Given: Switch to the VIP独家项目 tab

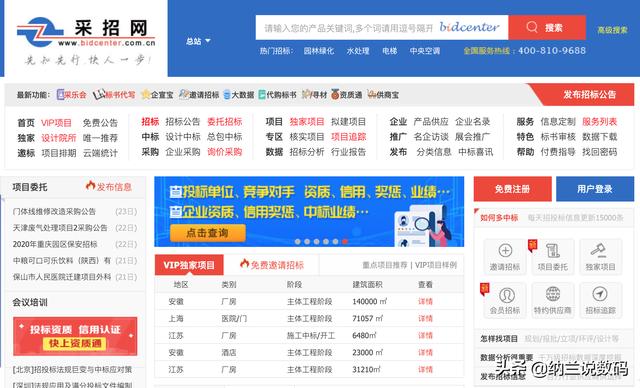Looking at the screenshot, I should [x=189, y=265].
